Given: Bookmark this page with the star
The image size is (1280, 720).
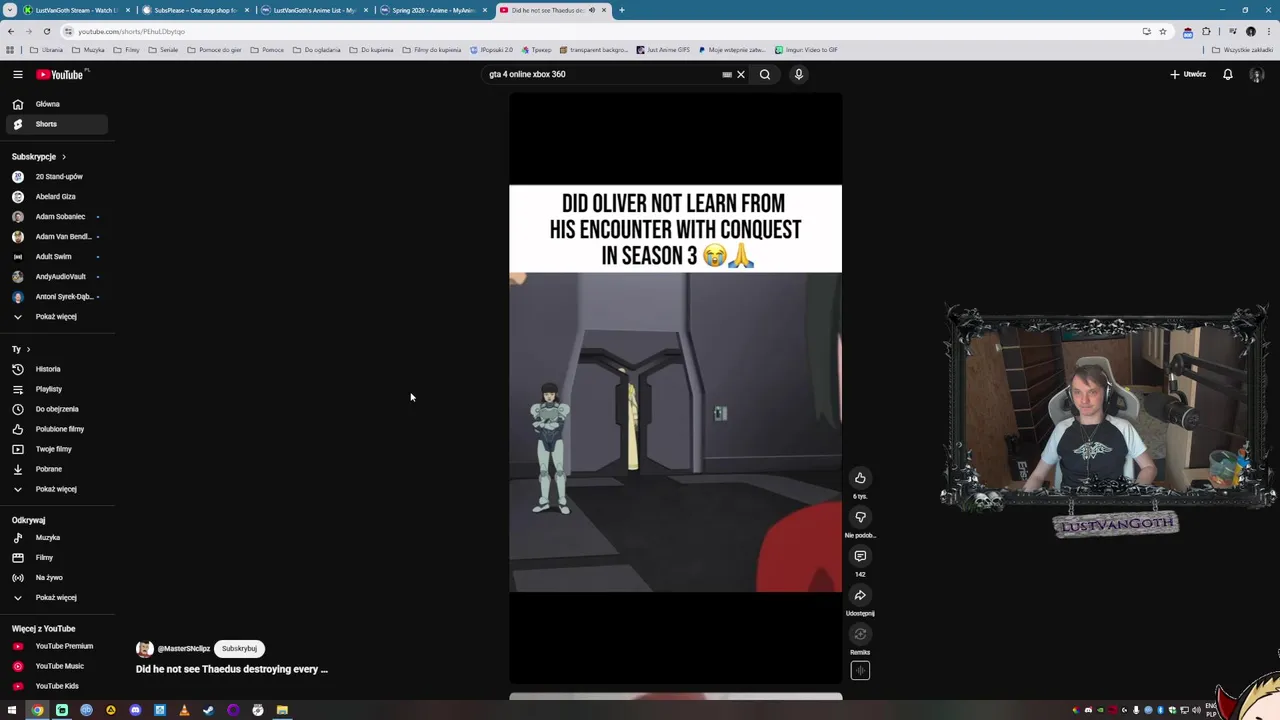Looking at the screenshot, I should pos(1163,31).
